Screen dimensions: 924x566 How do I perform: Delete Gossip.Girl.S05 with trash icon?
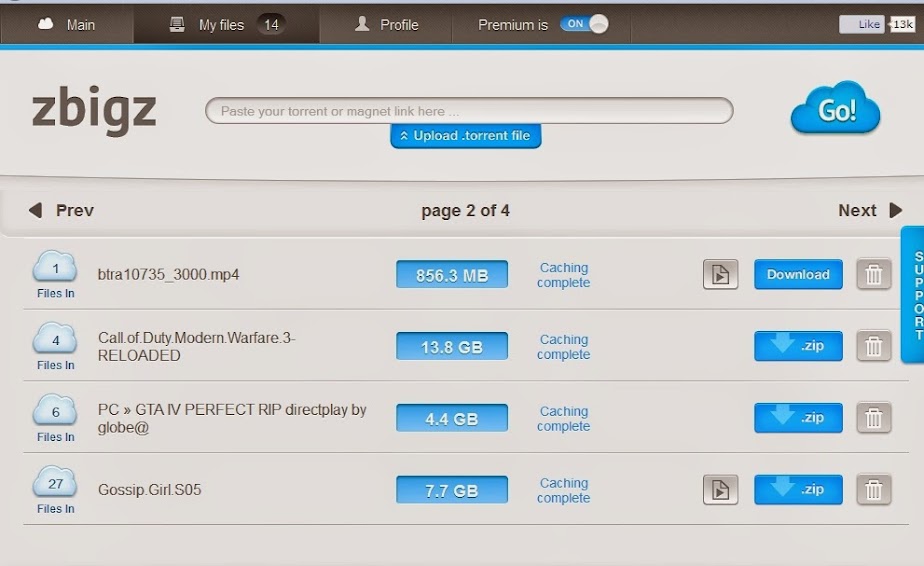pyautogui.click(x=873, y=490)
